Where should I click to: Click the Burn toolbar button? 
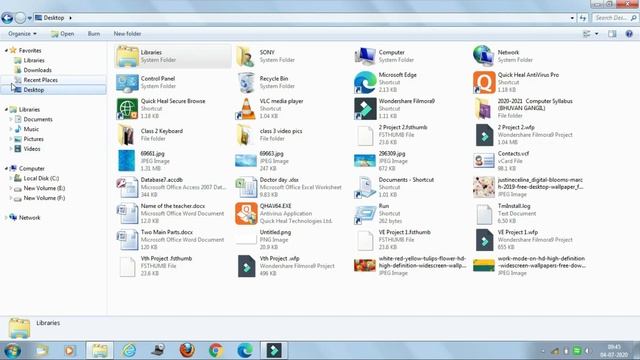(x=94, y=34)
